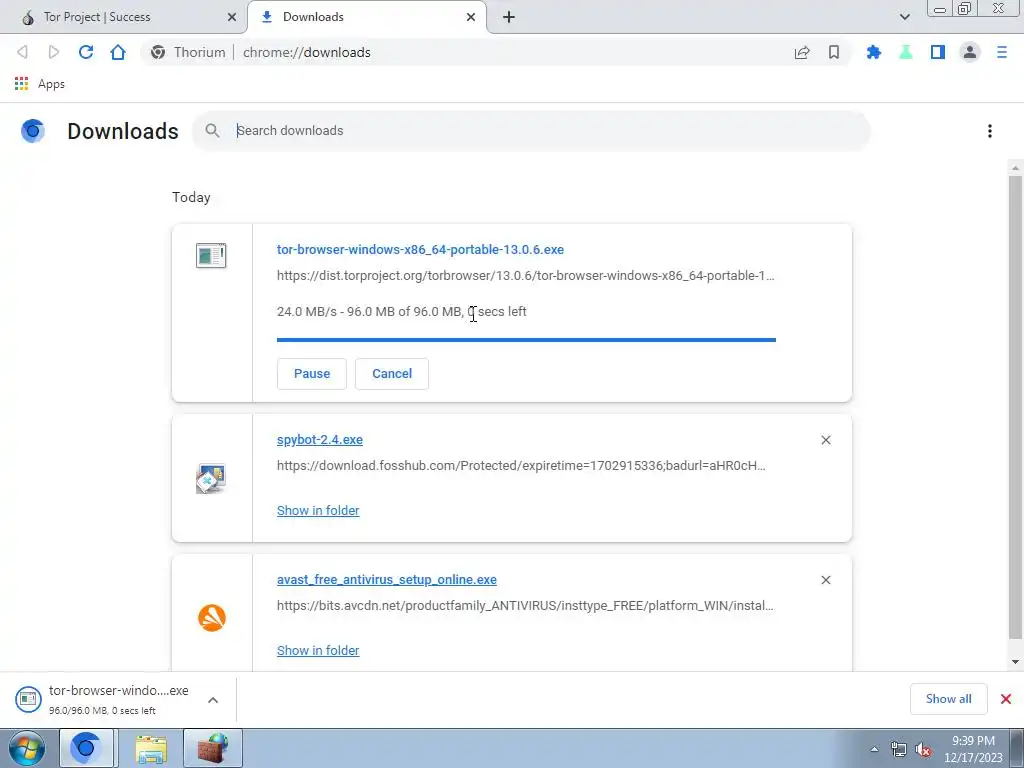The width and height of the screenshot is (1024, 768).
Task: Click the dist.torproject.org source URL
Action: (x=526, y=276)
